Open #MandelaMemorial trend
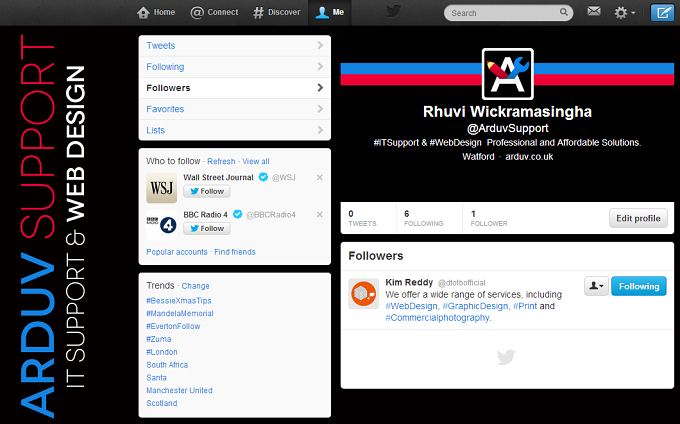The width and height of the screenshot is (680, 424). tap(180, 313)
